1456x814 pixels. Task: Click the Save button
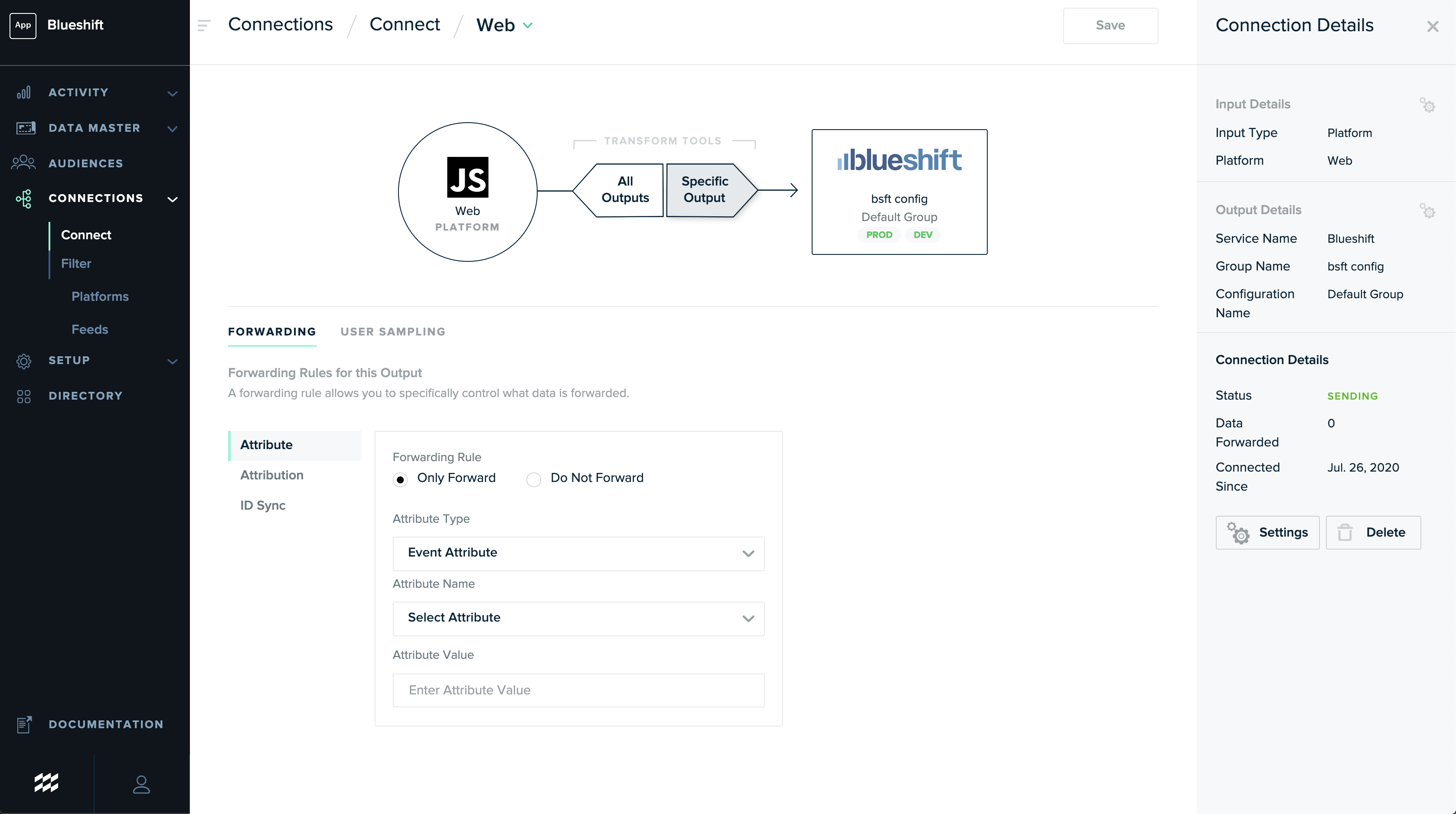(1110, 26)
